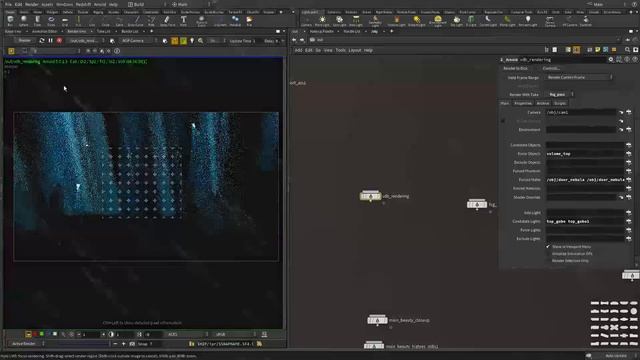Open the Redshift menu
The width and height of the screenshot is (640, 360).
[x=83, y=4]
